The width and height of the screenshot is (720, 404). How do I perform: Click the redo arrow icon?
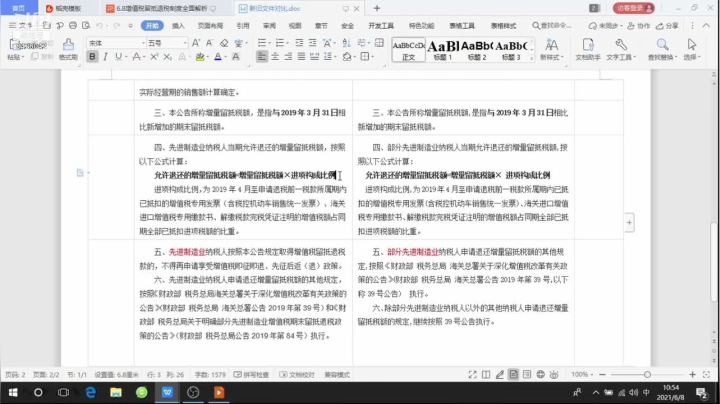point(117,26)
